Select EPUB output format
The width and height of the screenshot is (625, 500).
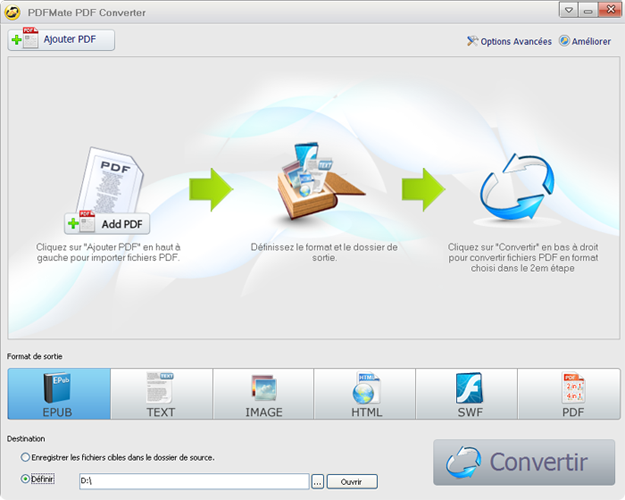pos(59,394)
